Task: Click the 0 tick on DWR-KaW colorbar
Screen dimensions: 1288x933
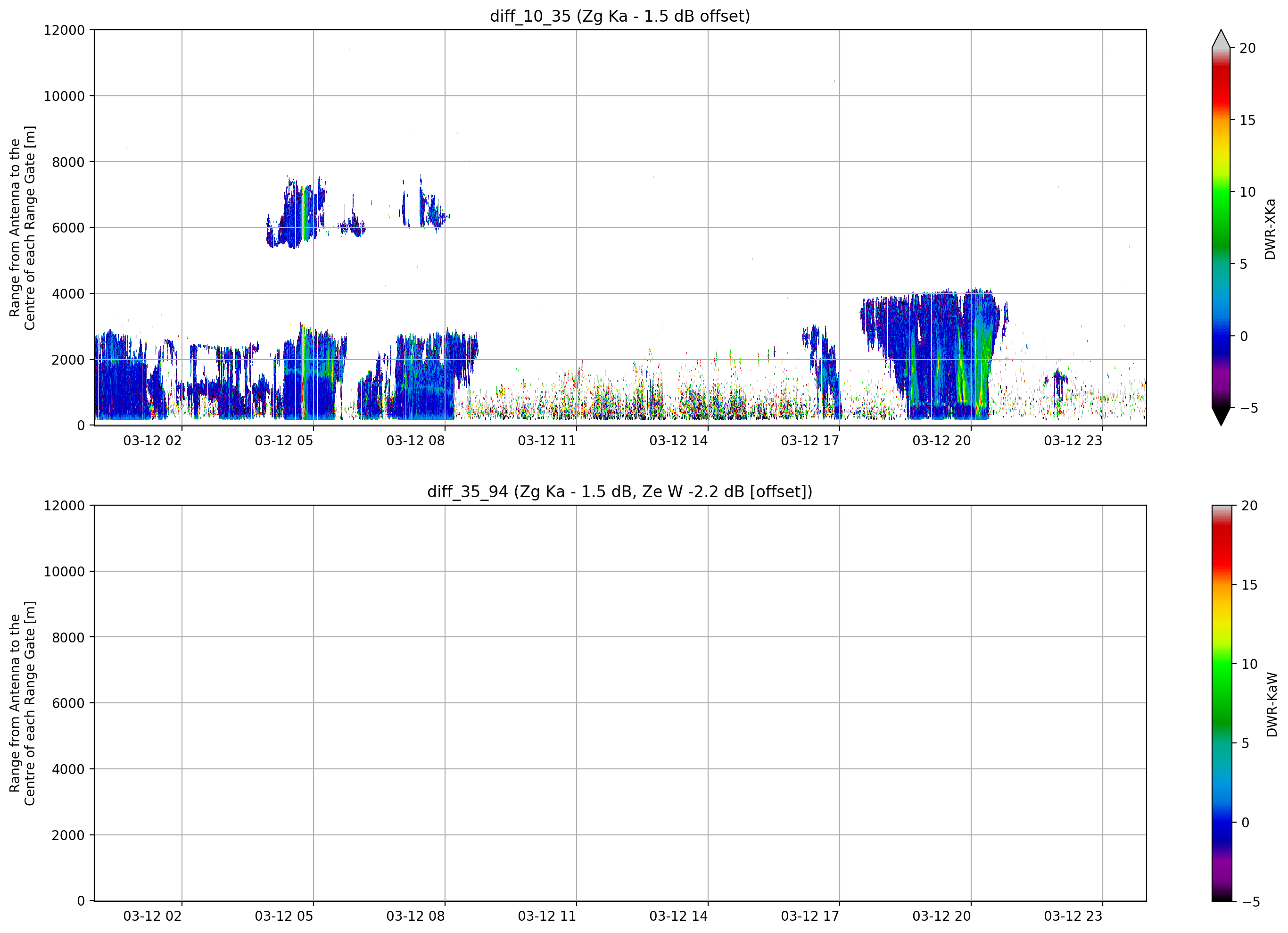Action: [1246, 822]
